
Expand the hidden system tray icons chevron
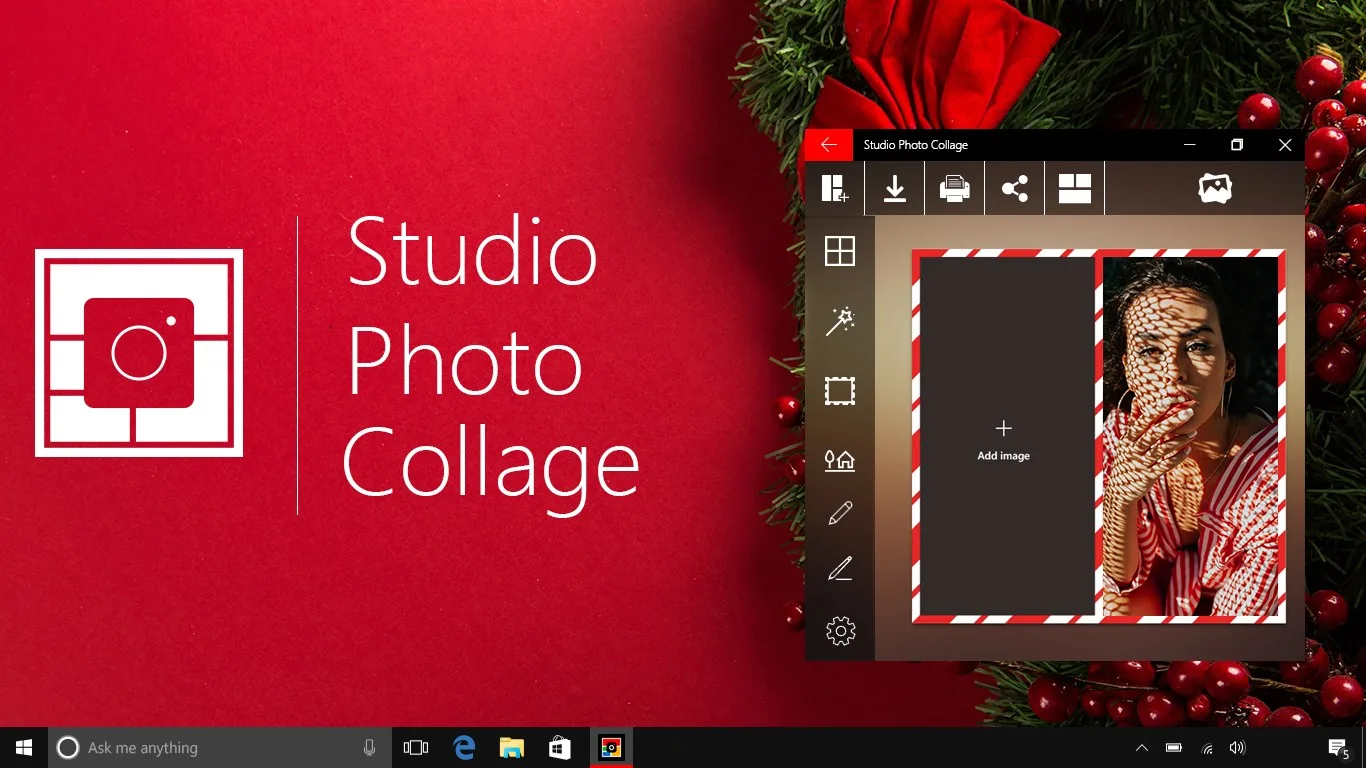pos(1142,747)
